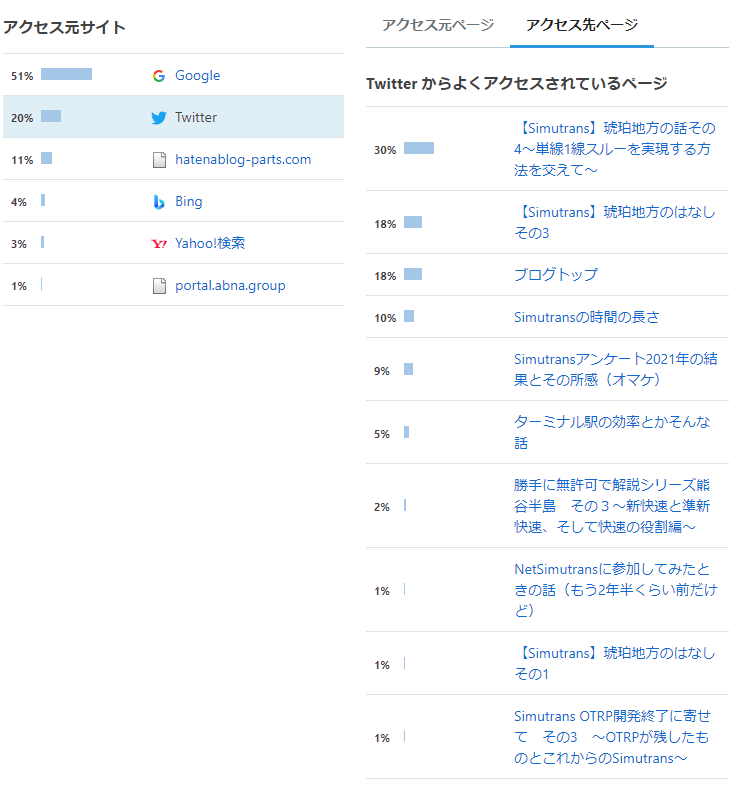Click the 5% value beside ターミナル駅
Image resolution: width=748 pixels, height=790 pixels.
click(382, 434)
